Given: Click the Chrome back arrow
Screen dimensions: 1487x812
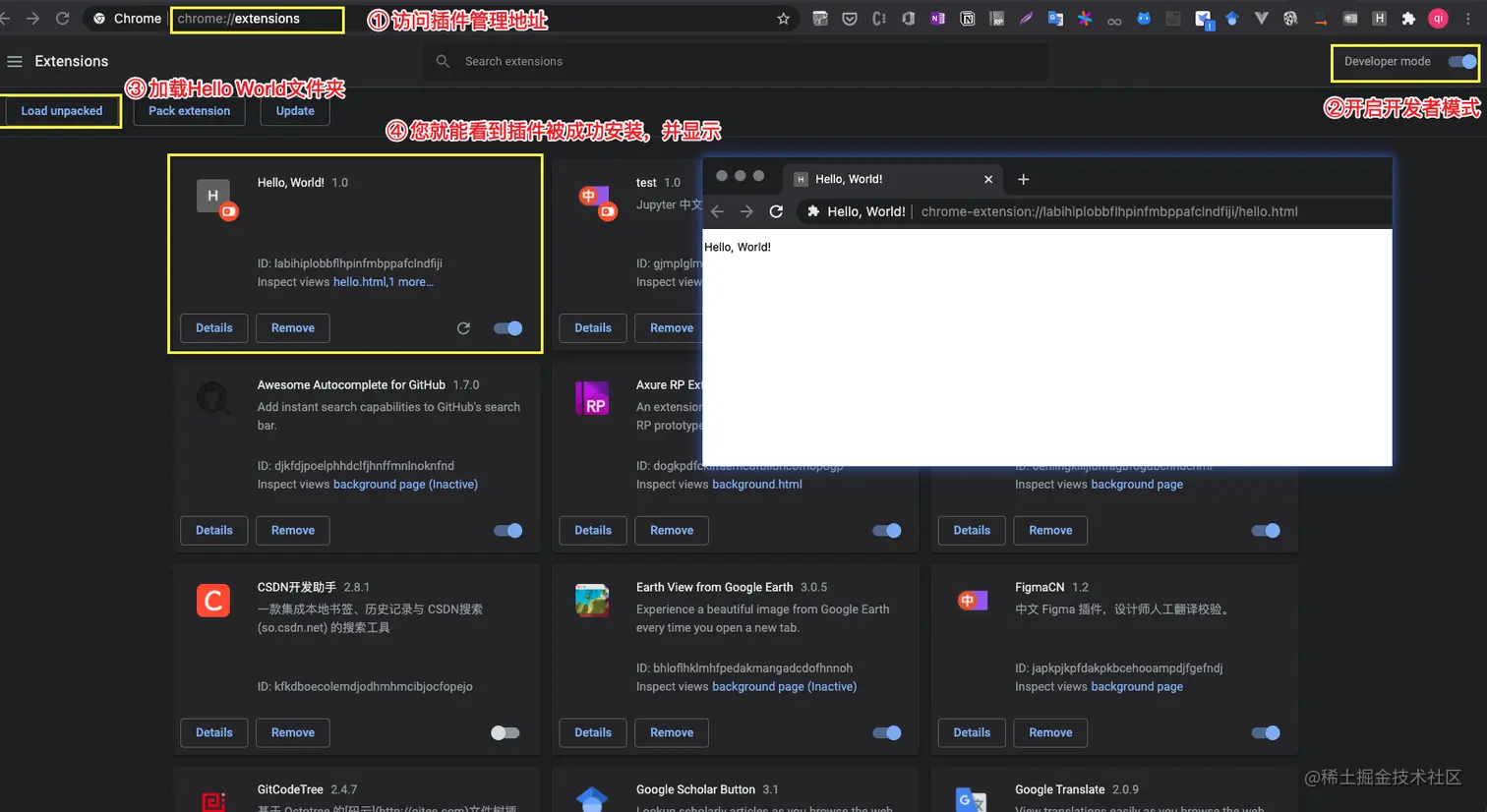Looking at the screenshot, I should (5, 19).
